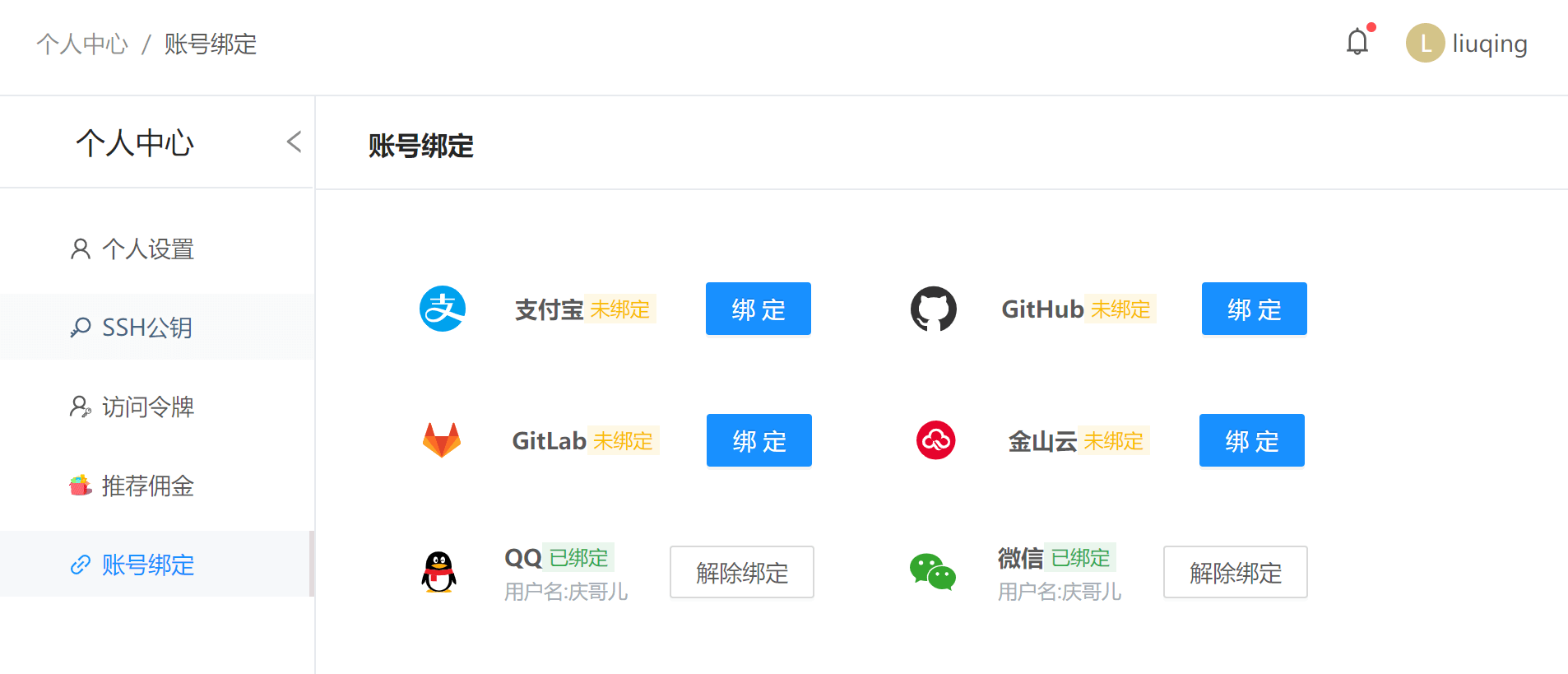This screenshot has width=1568, height=674.
Task: Click the user-token icon beside 访问令牌
Action: coord(80,407)
